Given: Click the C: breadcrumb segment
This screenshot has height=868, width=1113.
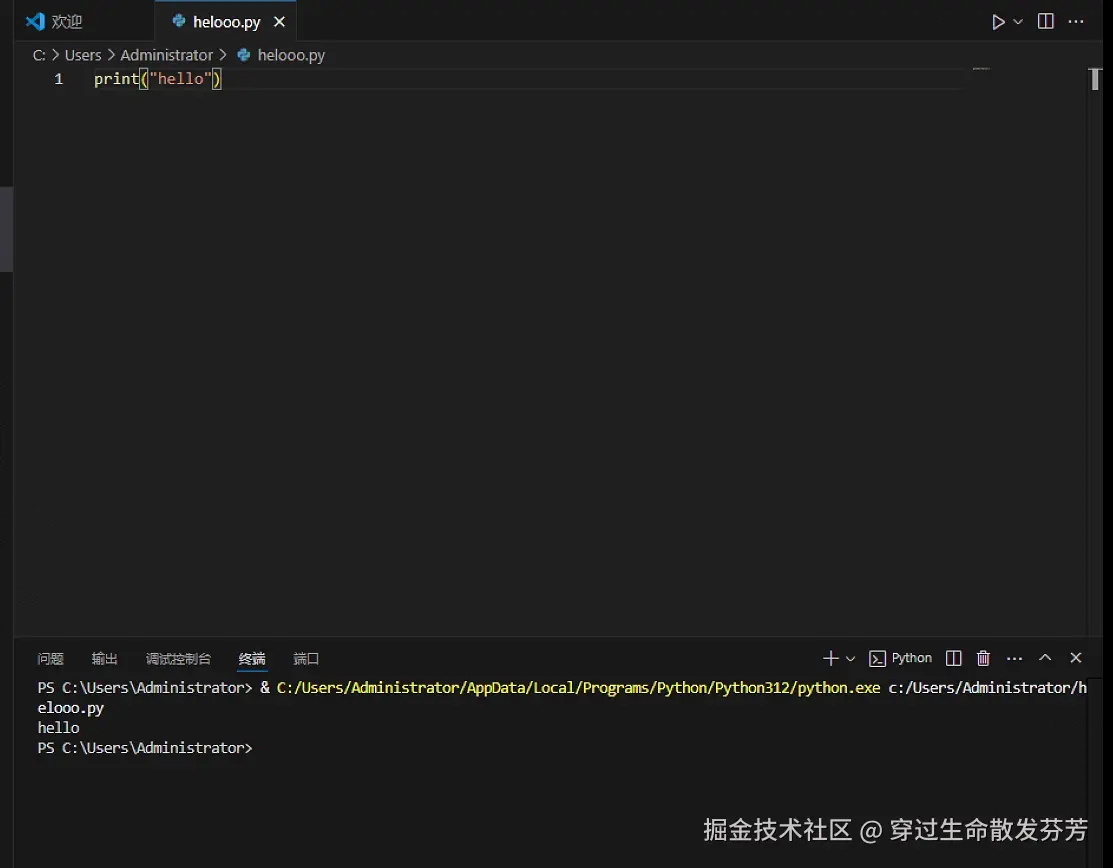Looking at the screenshot, I should pos(39,55).
